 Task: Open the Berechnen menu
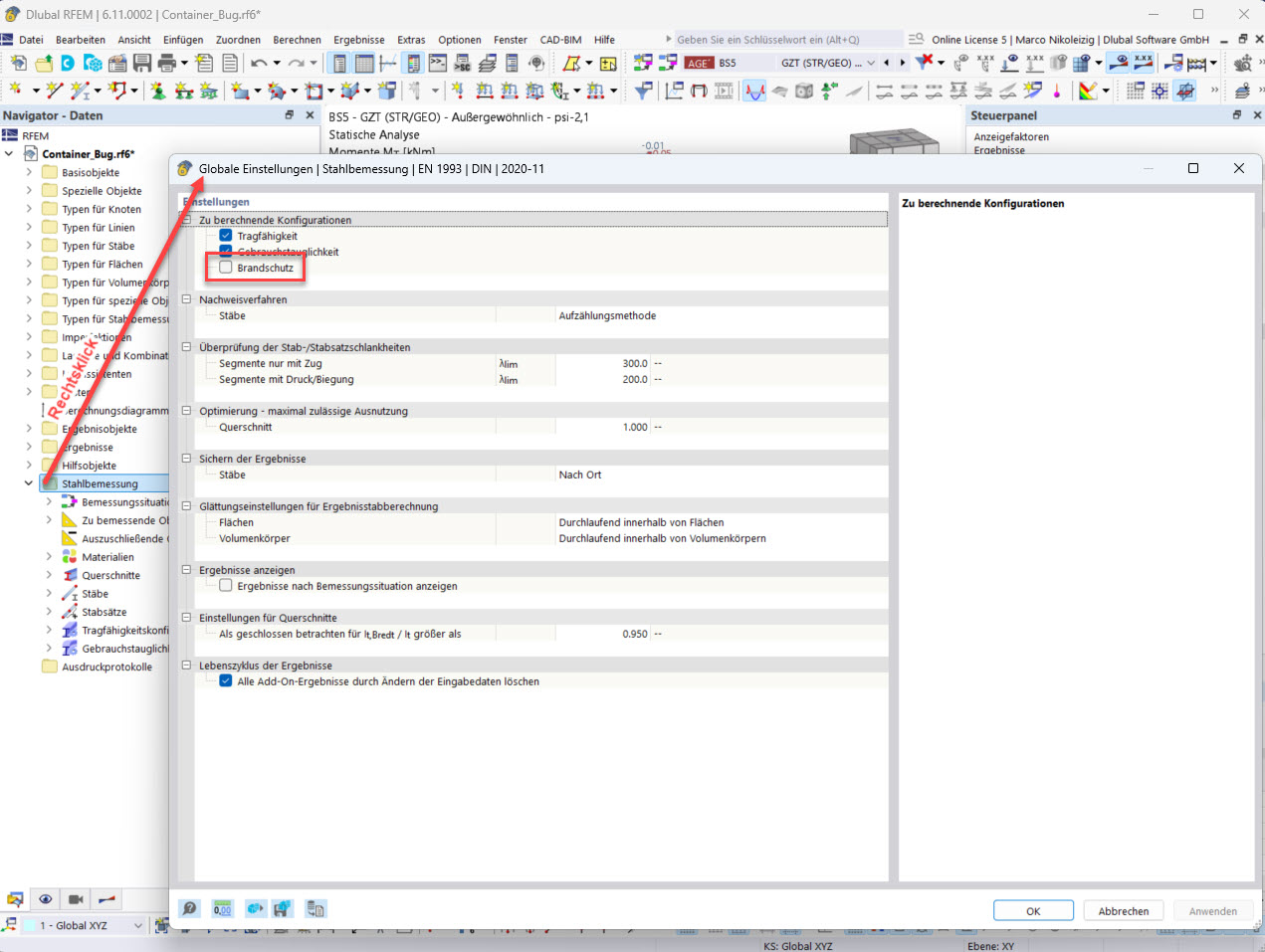(x=296, y=40)
